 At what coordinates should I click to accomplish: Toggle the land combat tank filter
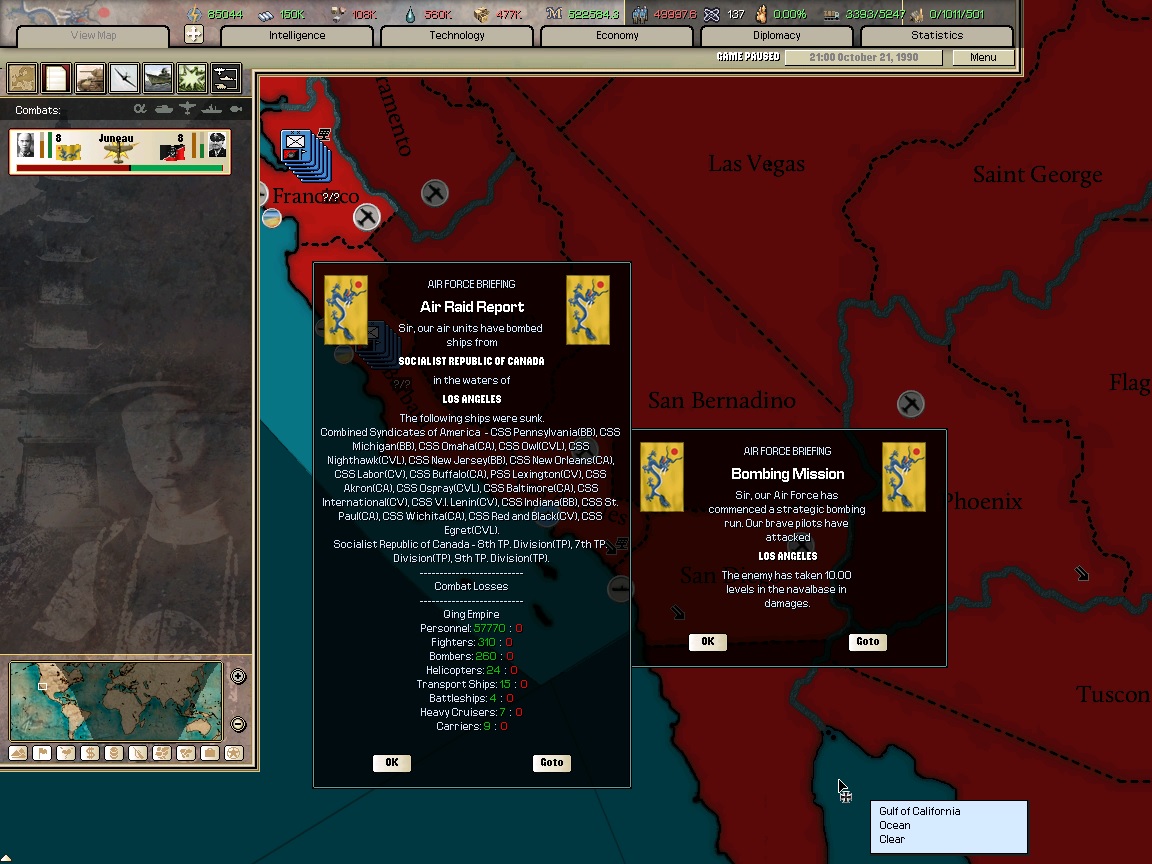pos(164,109)
